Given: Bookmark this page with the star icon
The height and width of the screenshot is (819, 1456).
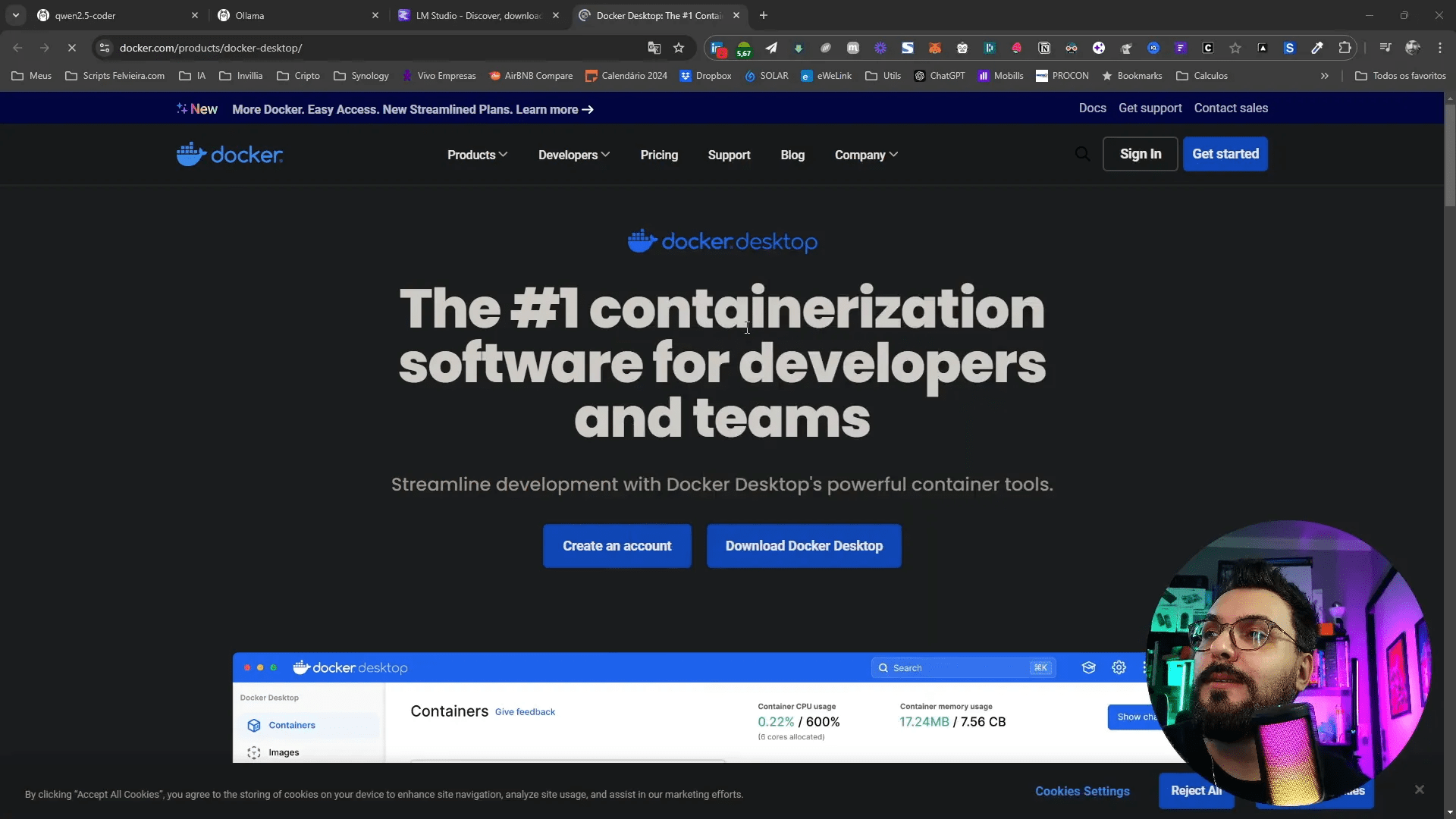Looking at the screenshot, I should pos(679,48).
